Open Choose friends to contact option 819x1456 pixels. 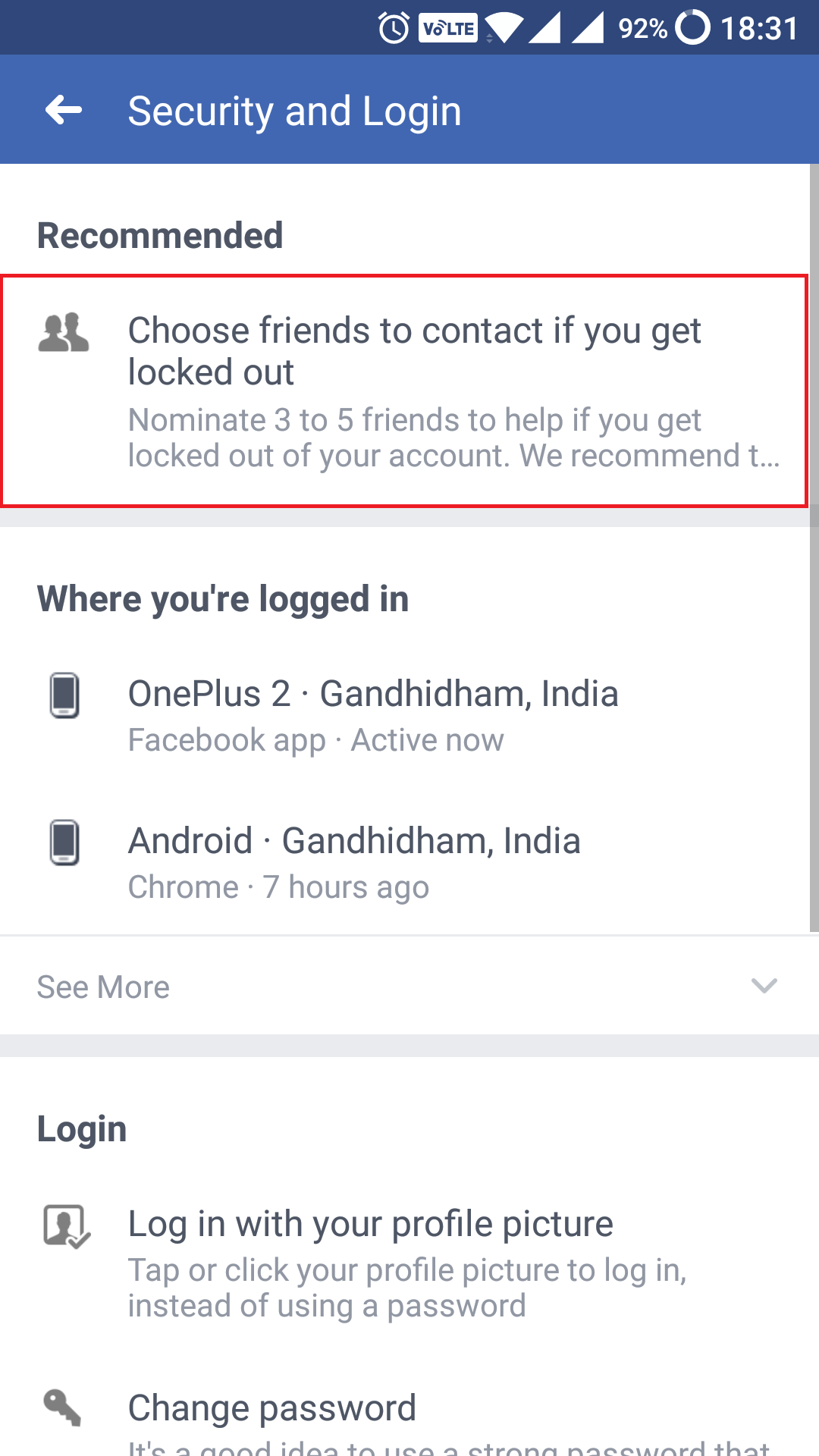[404, 391]
